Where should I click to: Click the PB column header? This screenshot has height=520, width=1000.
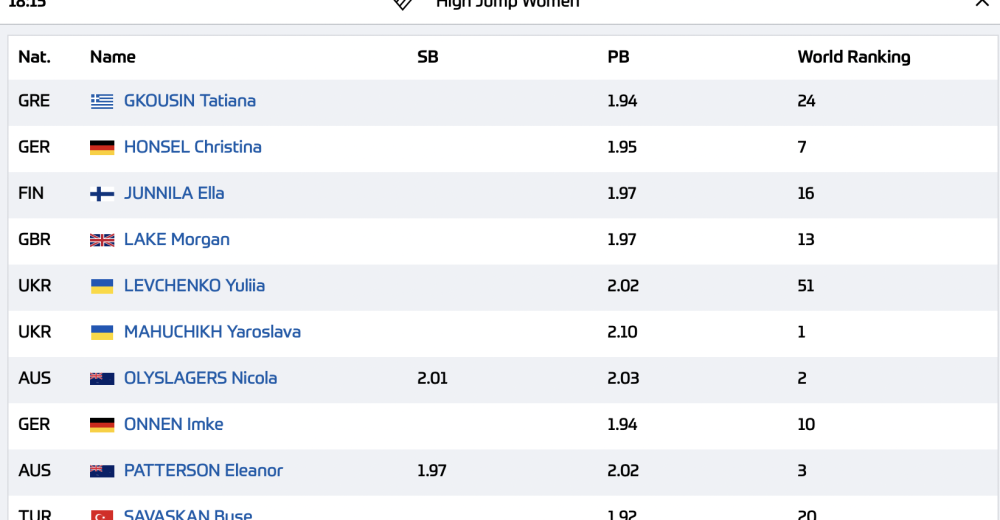click(618, 57)
